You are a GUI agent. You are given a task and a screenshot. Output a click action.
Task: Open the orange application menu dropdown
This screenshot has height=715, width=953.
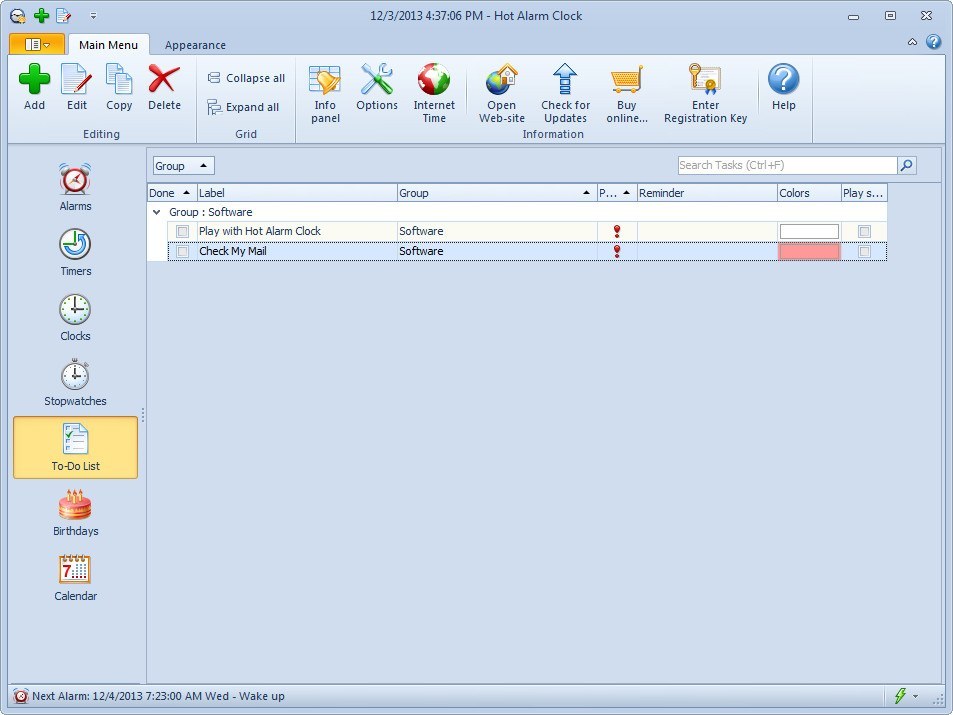(x=37, y=45)
